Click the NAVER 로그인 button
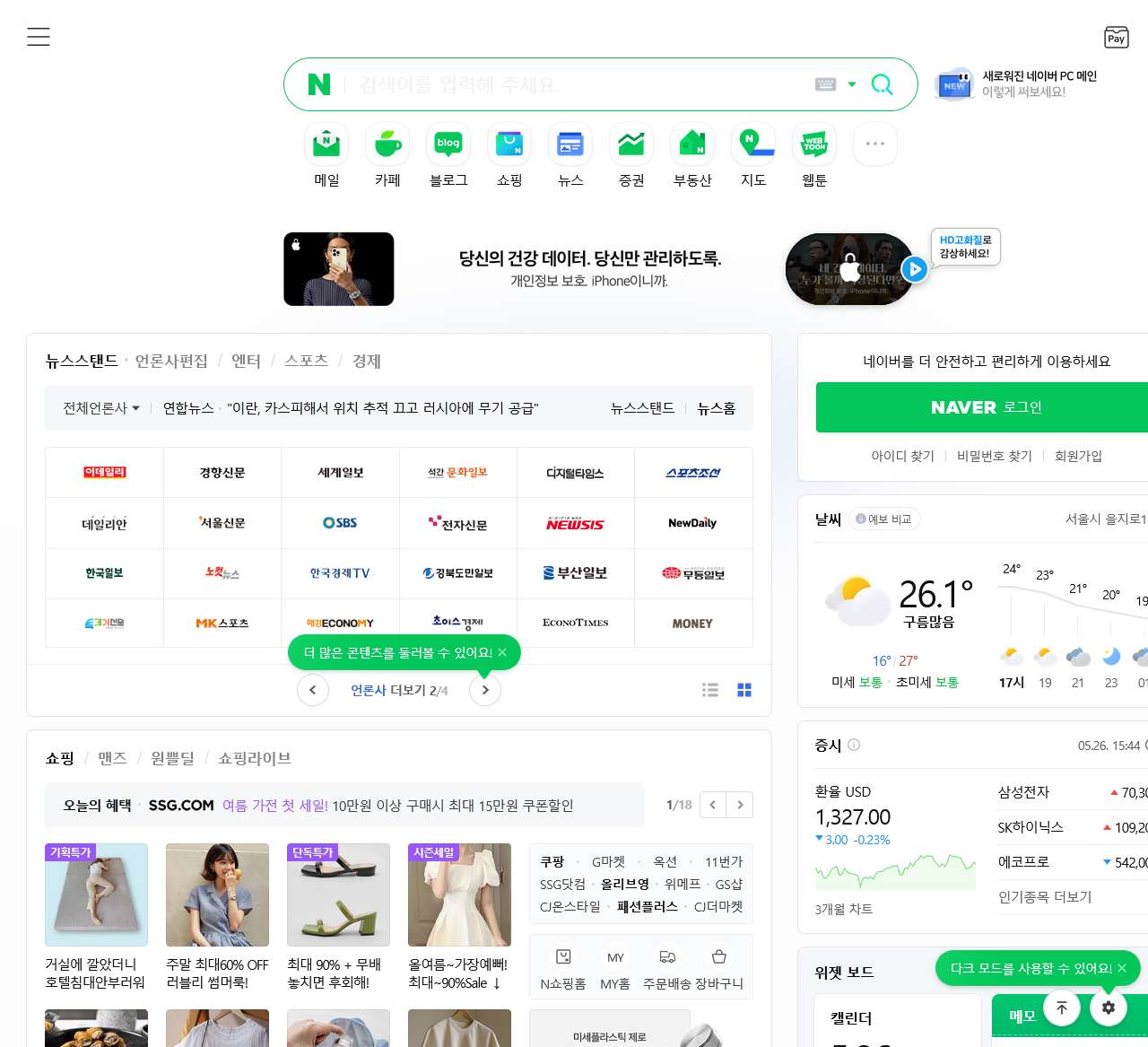 click(x=987, y=407)
